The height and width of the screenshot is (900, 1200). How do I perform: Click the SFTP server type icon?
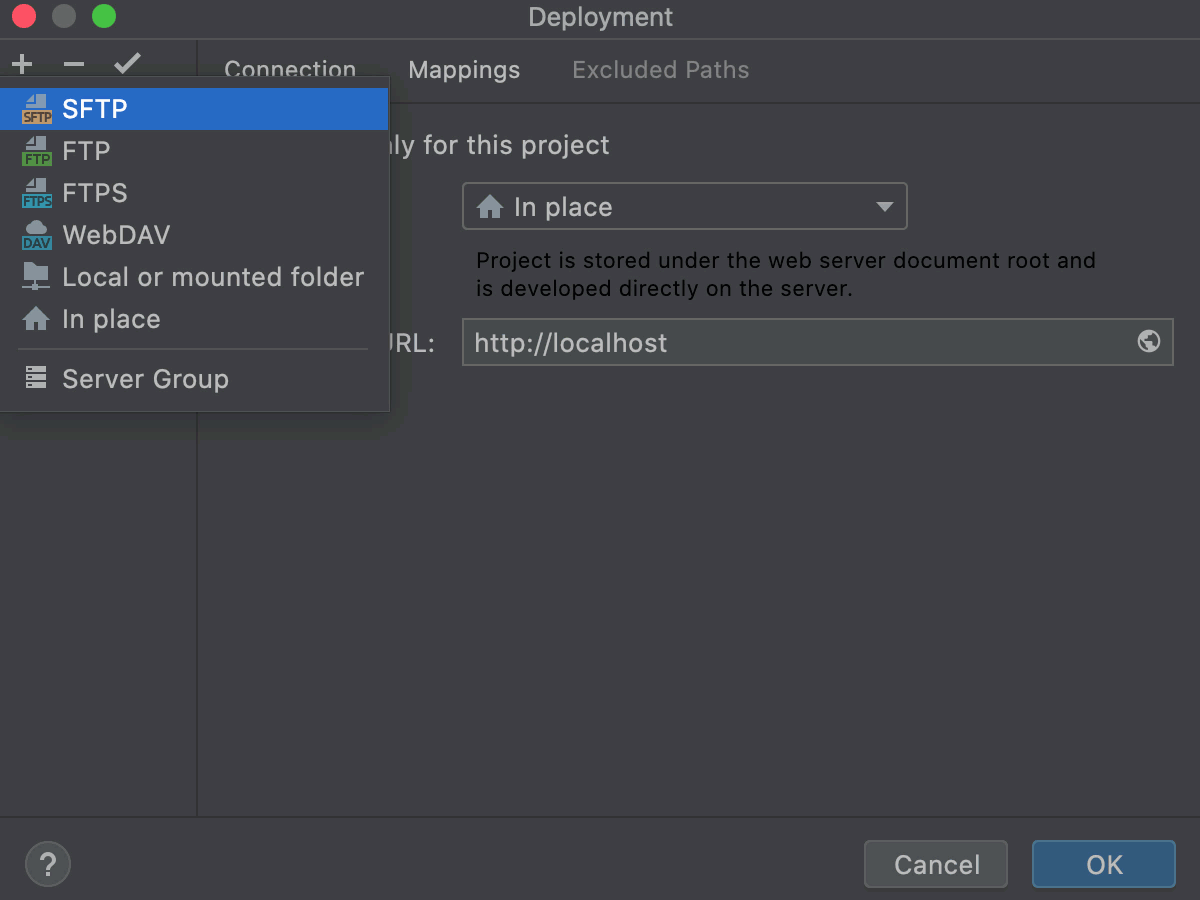38,108
